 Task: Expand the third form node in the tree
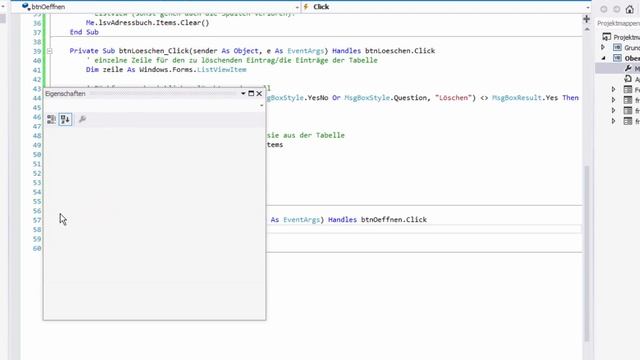pyautogui.click(x=613, y=111)
